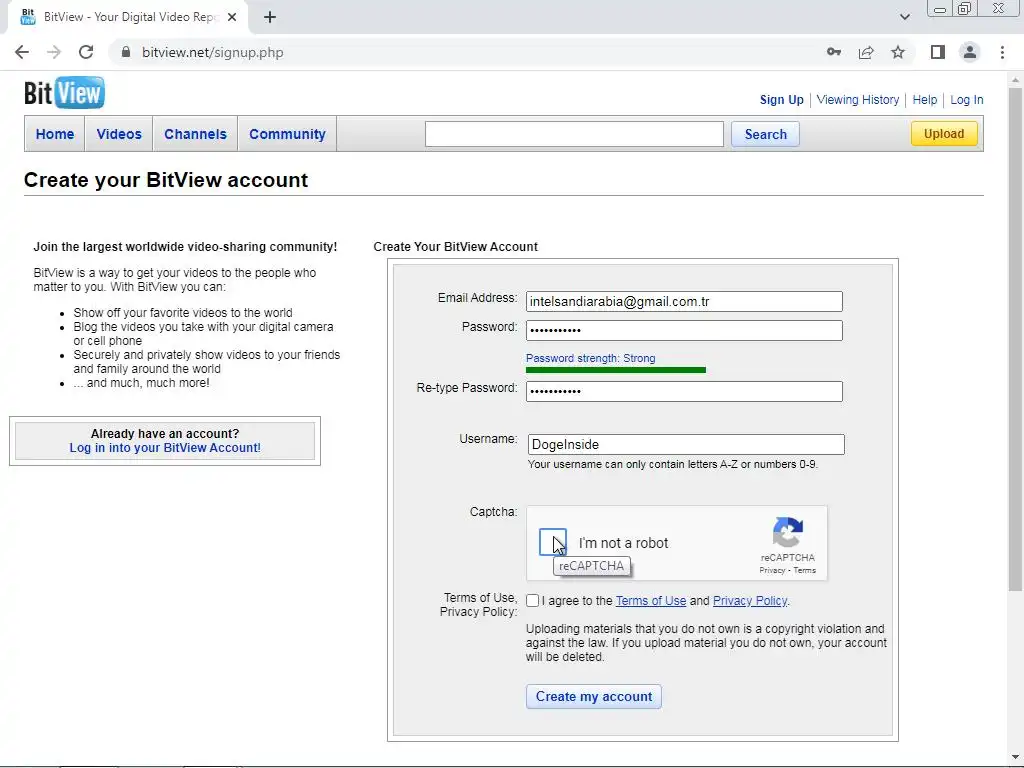Open the Terms of Use link

pyautogui.click(x=650, y=601)
